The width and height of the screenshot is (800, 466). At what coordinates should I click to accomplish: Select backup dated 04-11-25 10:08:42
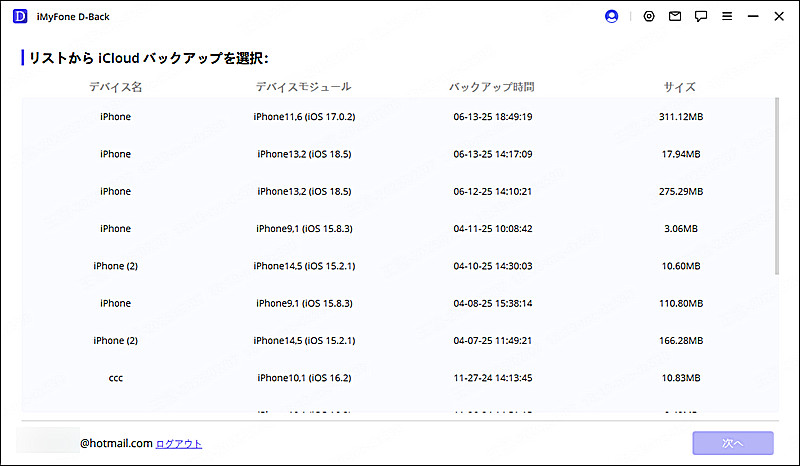399,228
